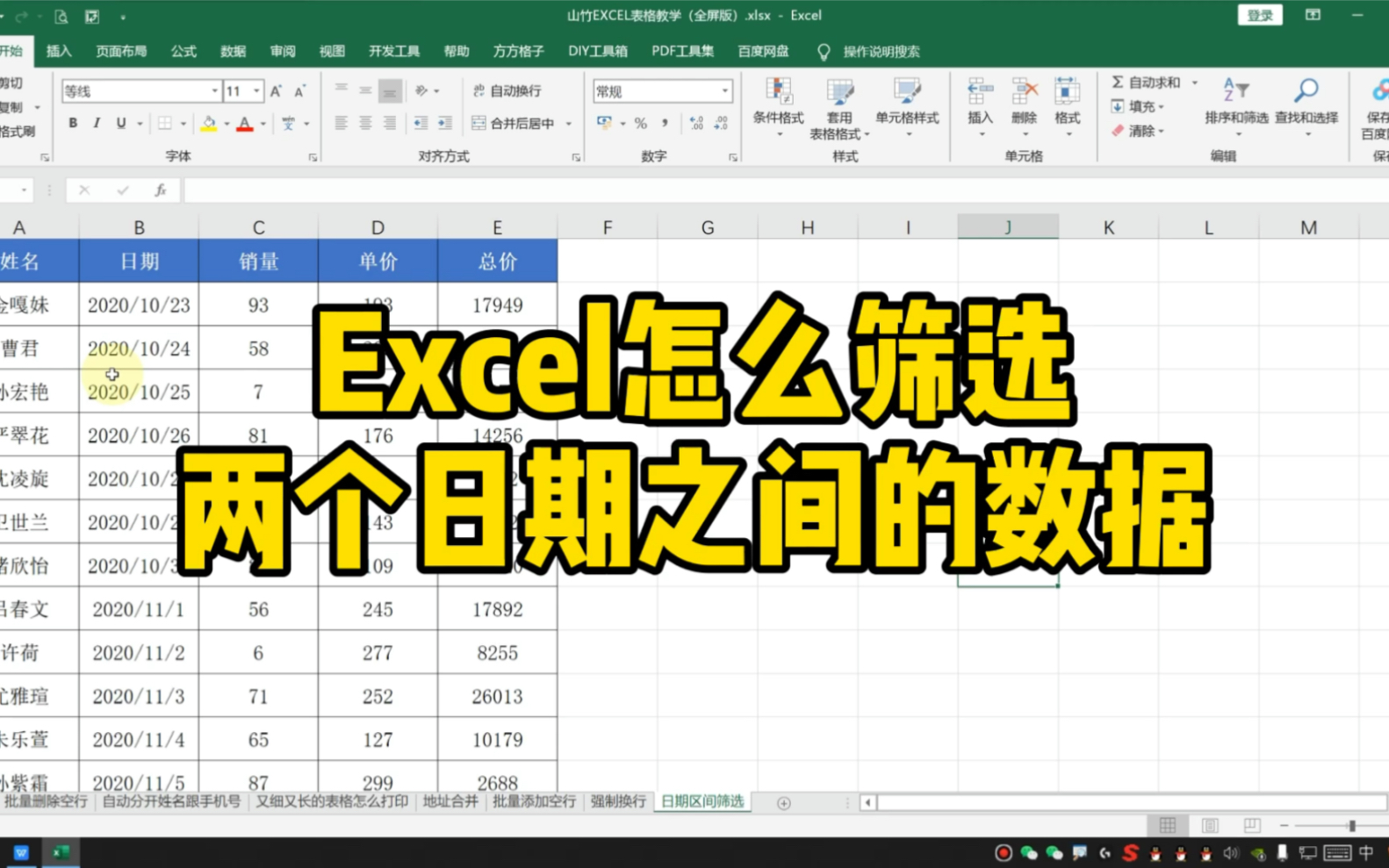Expand the name box dropdown
Image resolution: width=1389 pixels, height=868 pixels.
tap(24, 190)
